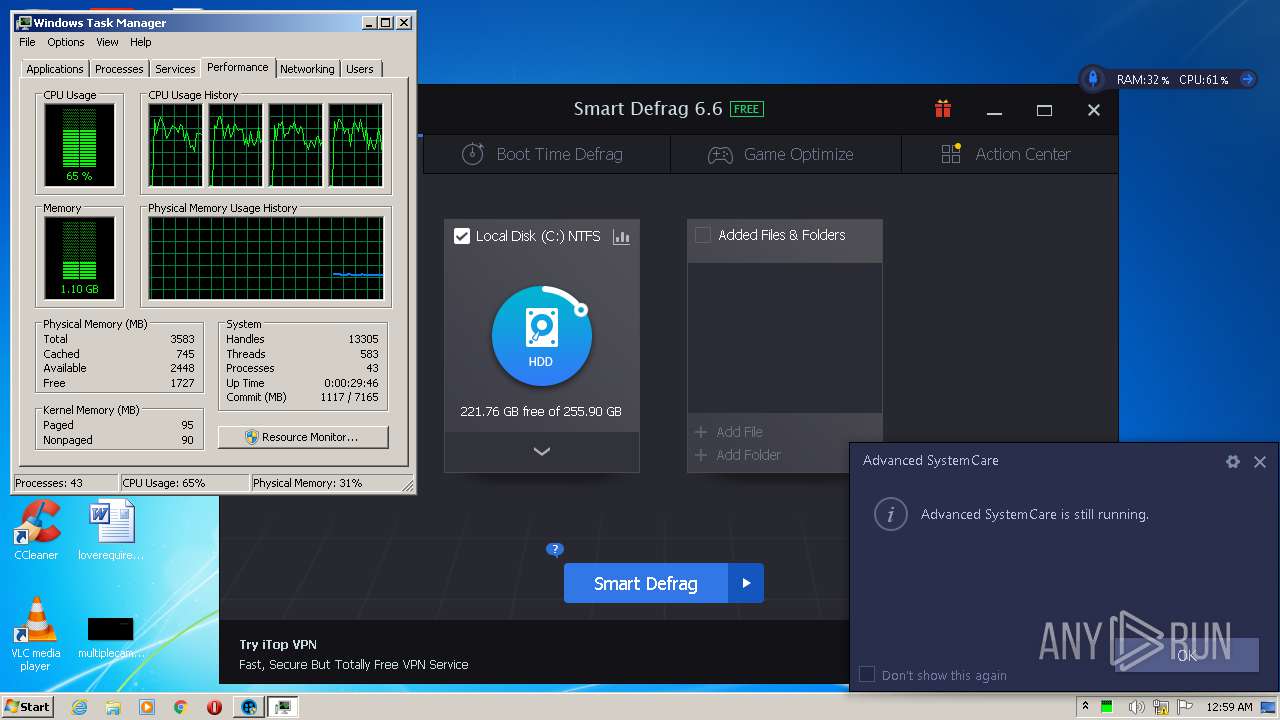Open CCleaner desktop shortcut
The image size is (1280, 720).
36,531
